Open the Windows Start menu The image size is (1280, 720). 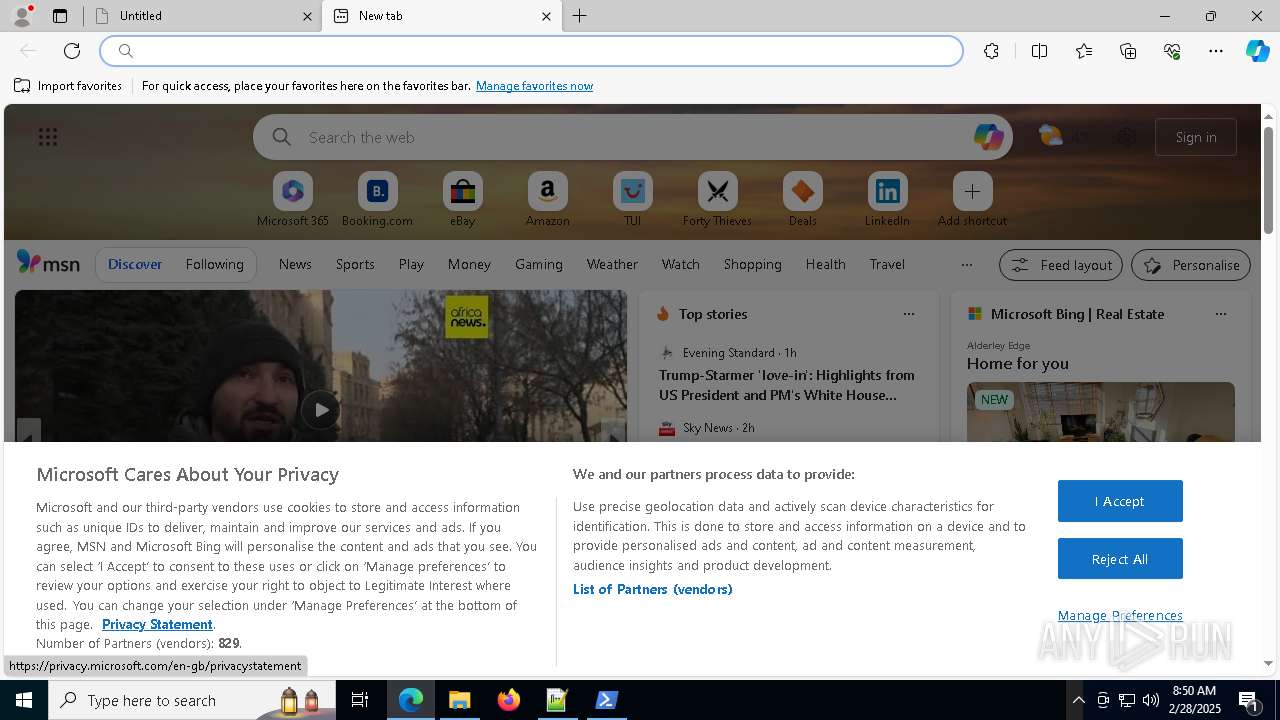click(24, 700)
